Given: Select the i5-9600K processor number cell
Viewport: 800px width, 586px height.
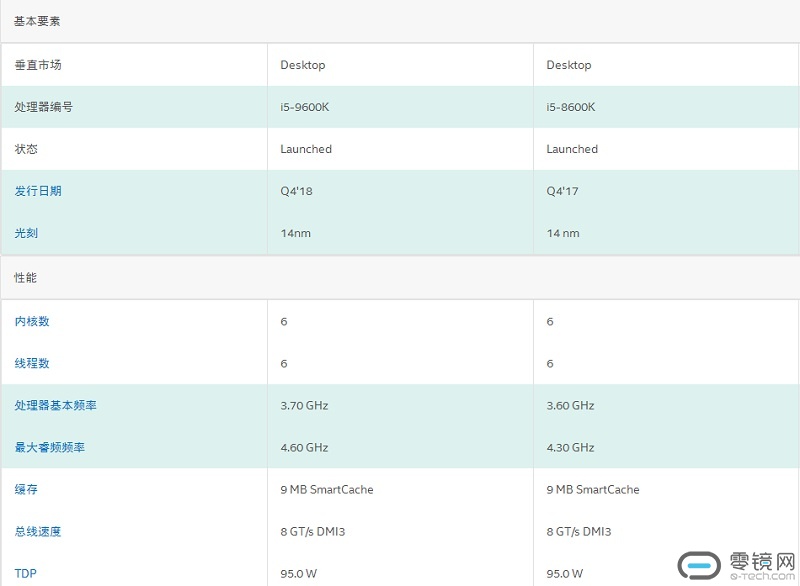Looking at the screenshot, I should point(305,107).
